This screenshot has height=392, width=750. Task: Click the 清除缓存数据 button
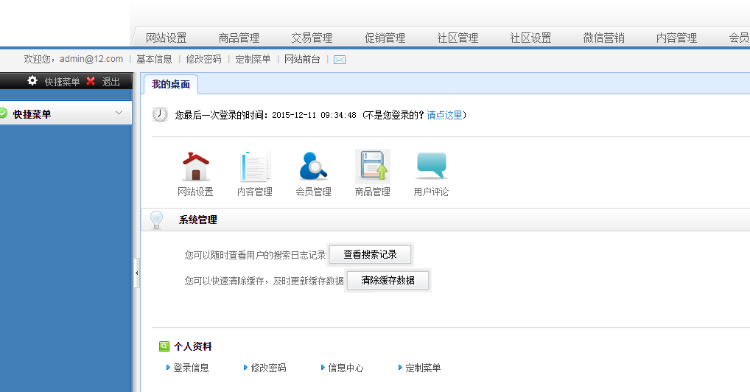tap(388, 280)
